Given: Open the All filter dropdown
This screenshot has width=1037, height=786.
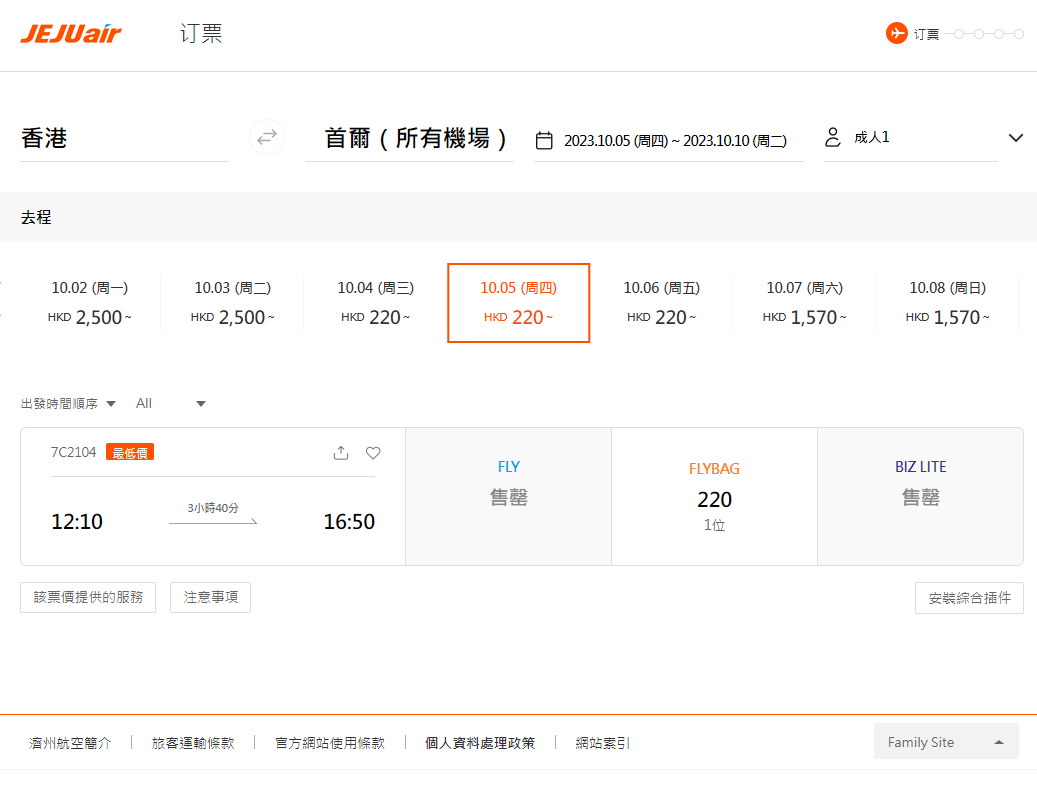Looking at the screenshot, I should 170,403.
